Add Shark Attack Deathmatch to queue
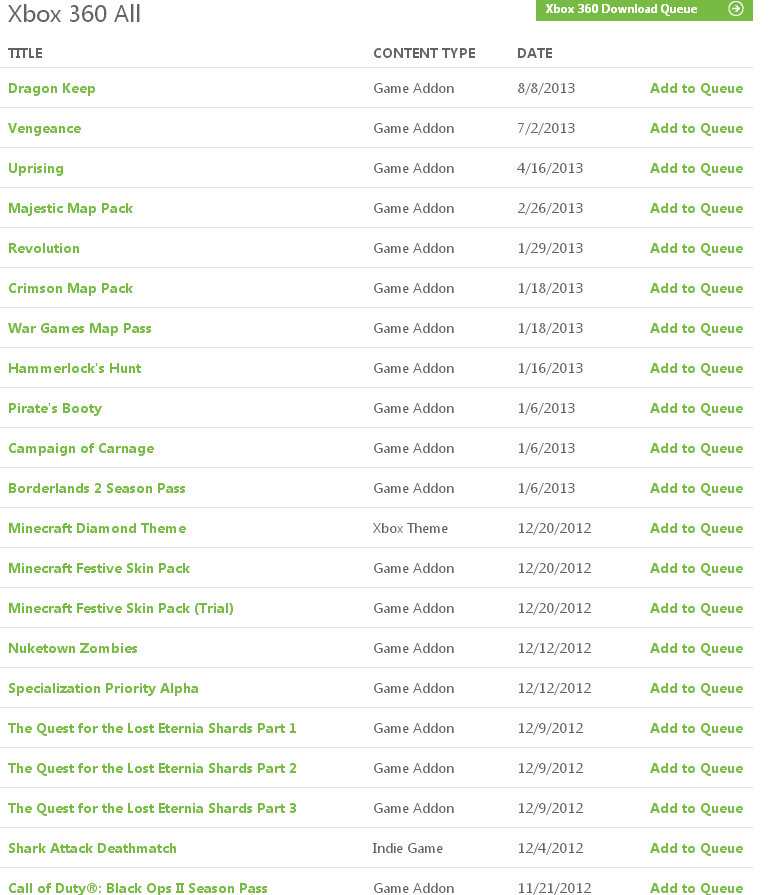 point(696,848)
